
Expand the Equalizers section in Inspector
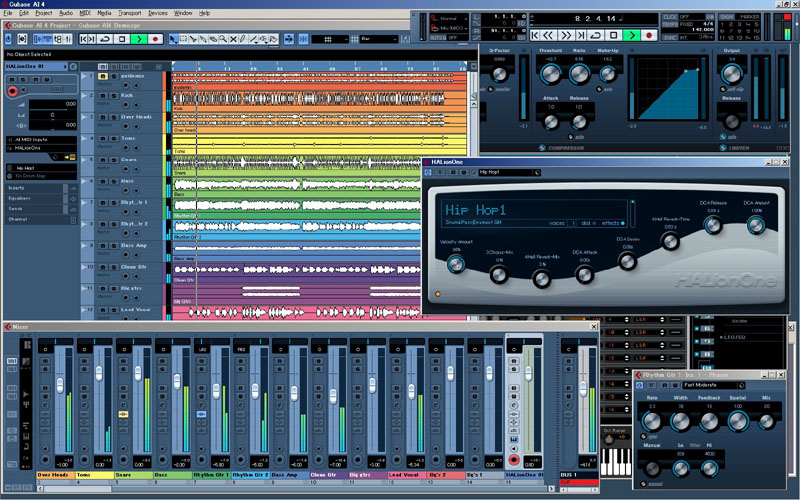[x=41, y=198]
